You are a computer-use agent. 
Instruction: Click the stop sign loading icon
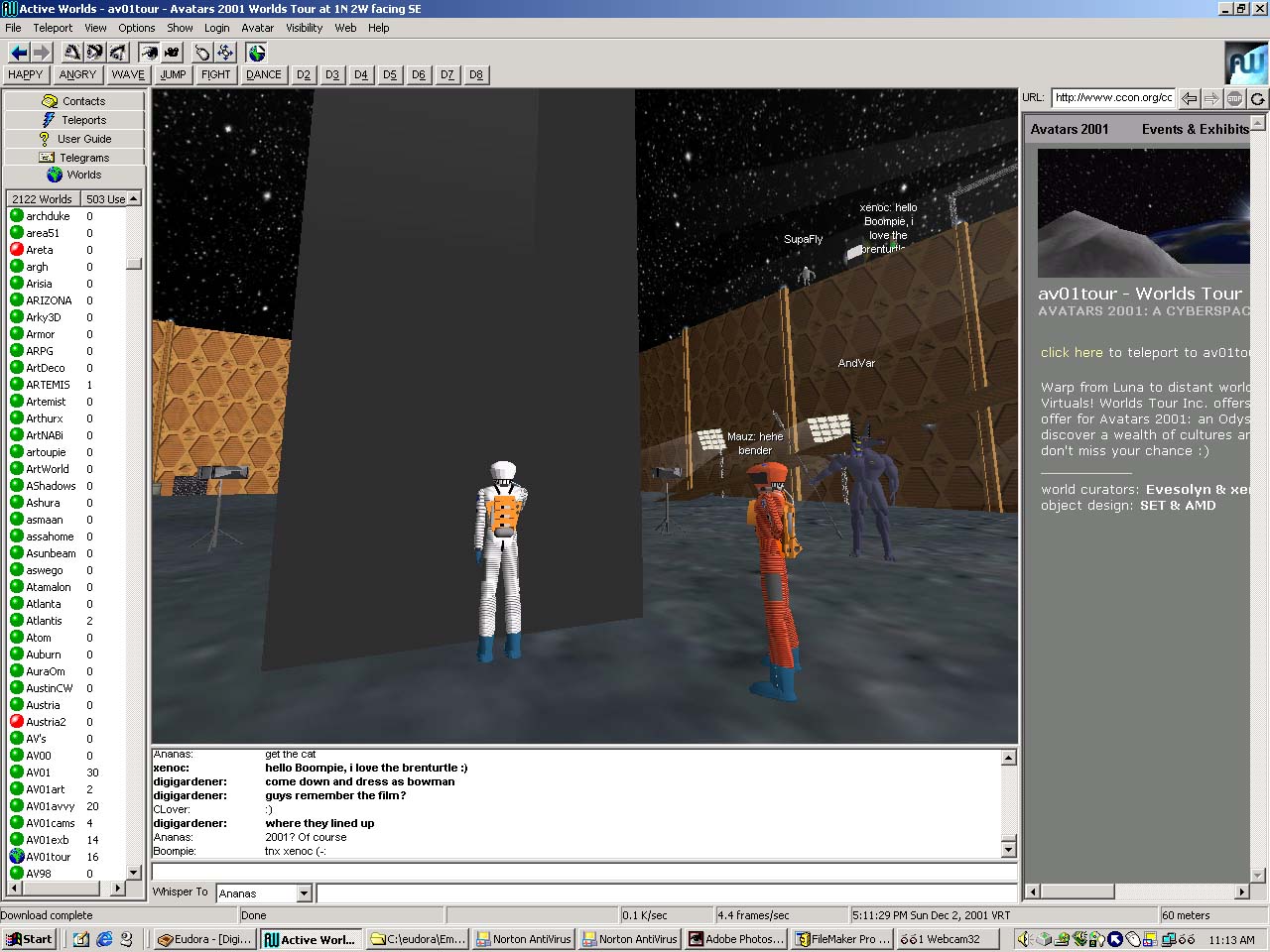[1234, 98]
